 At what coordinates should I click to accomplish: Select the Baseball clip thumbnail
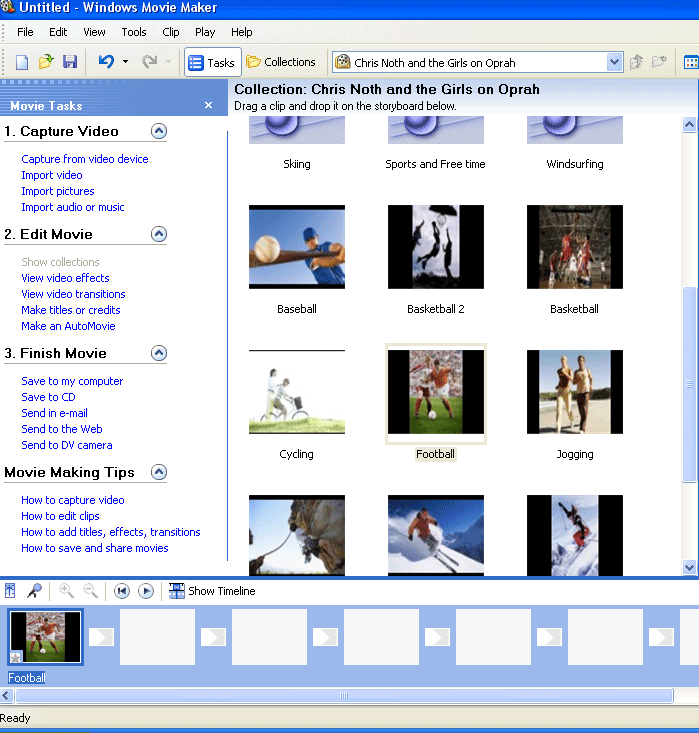[297, 247]
